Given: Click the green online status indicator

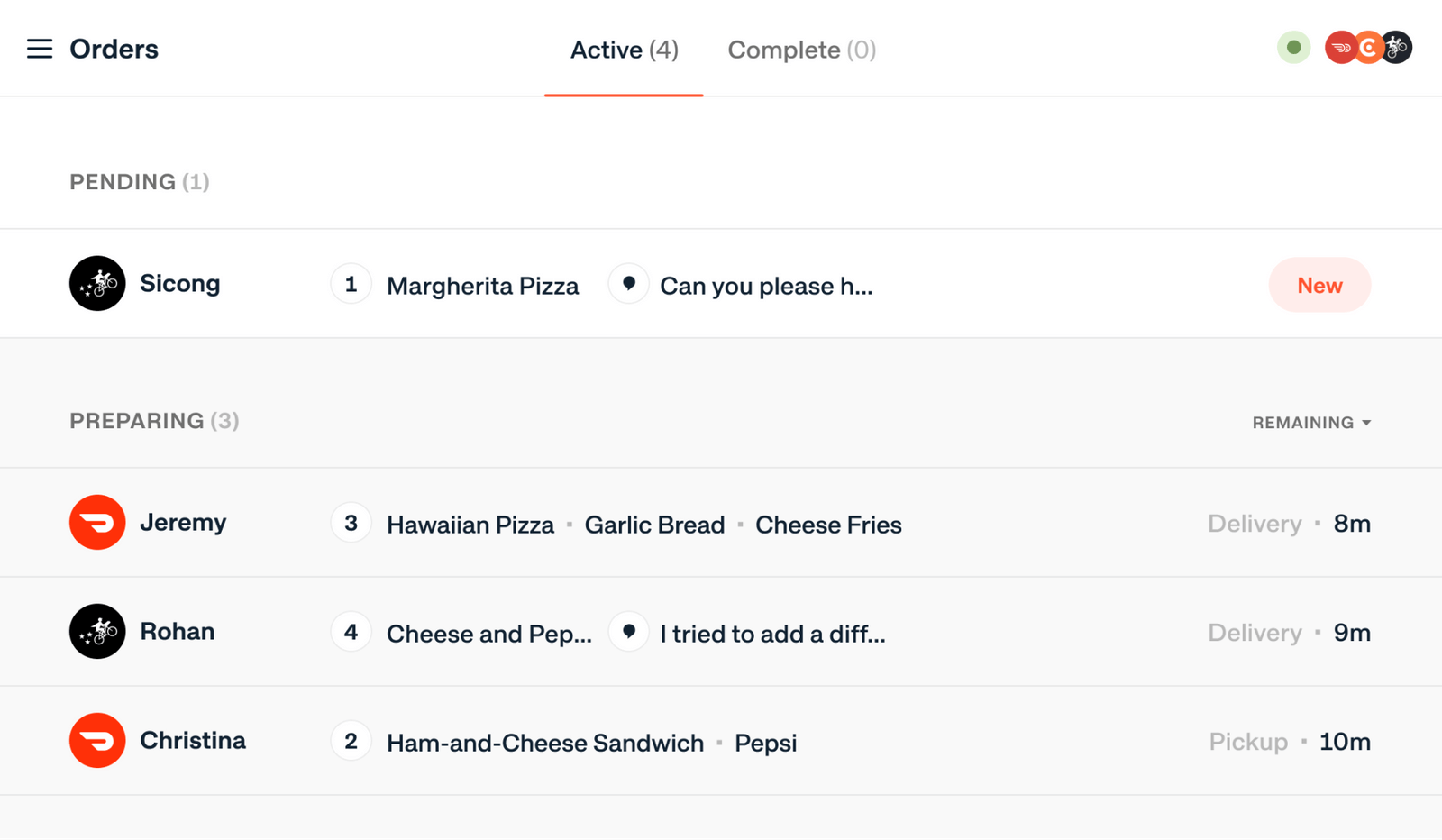Looking at the screenshot, I should tap(1293, 48).
